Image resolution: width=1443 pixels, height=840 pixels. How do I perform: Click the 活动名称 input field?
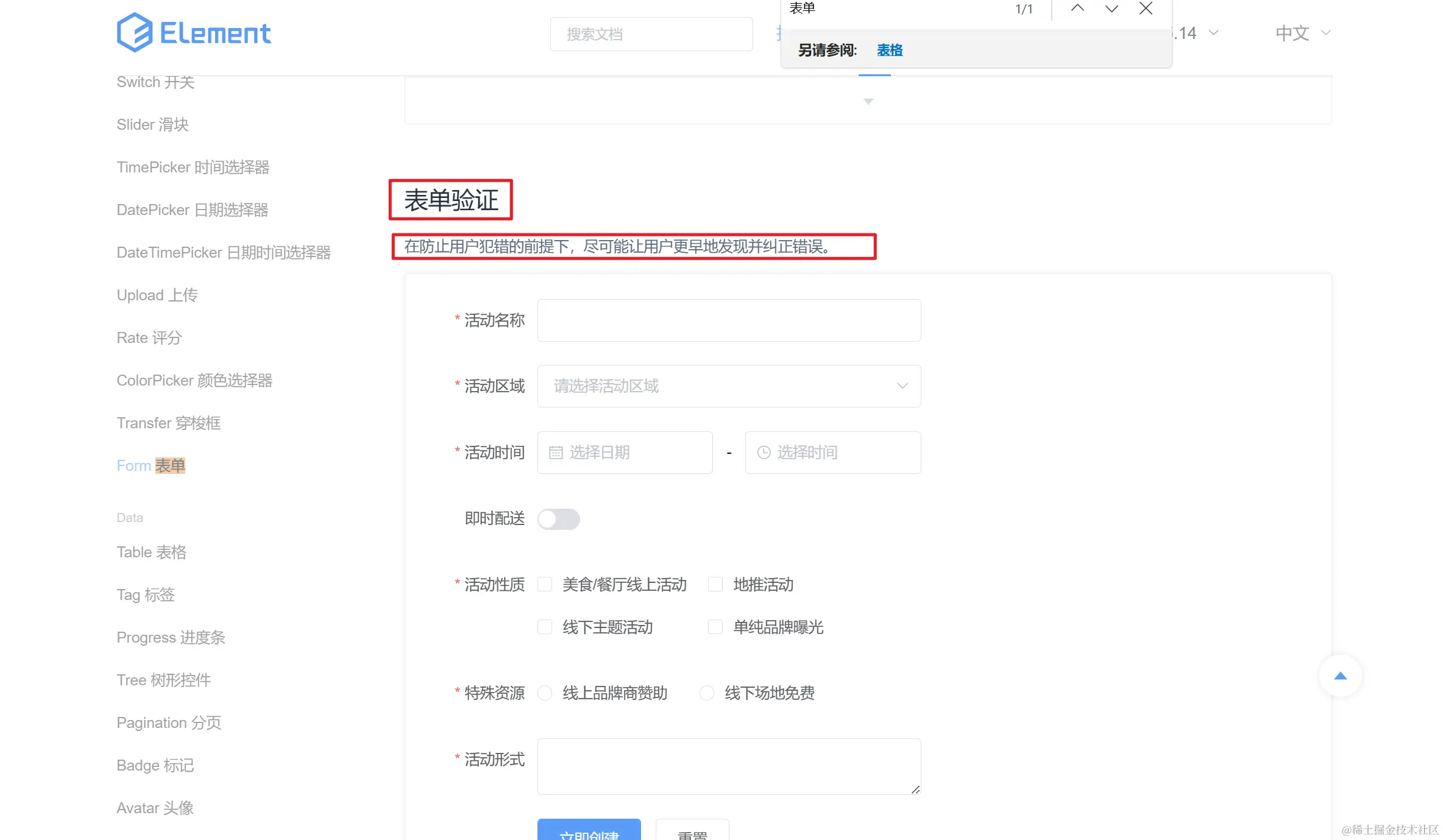(x=728, y=320)
